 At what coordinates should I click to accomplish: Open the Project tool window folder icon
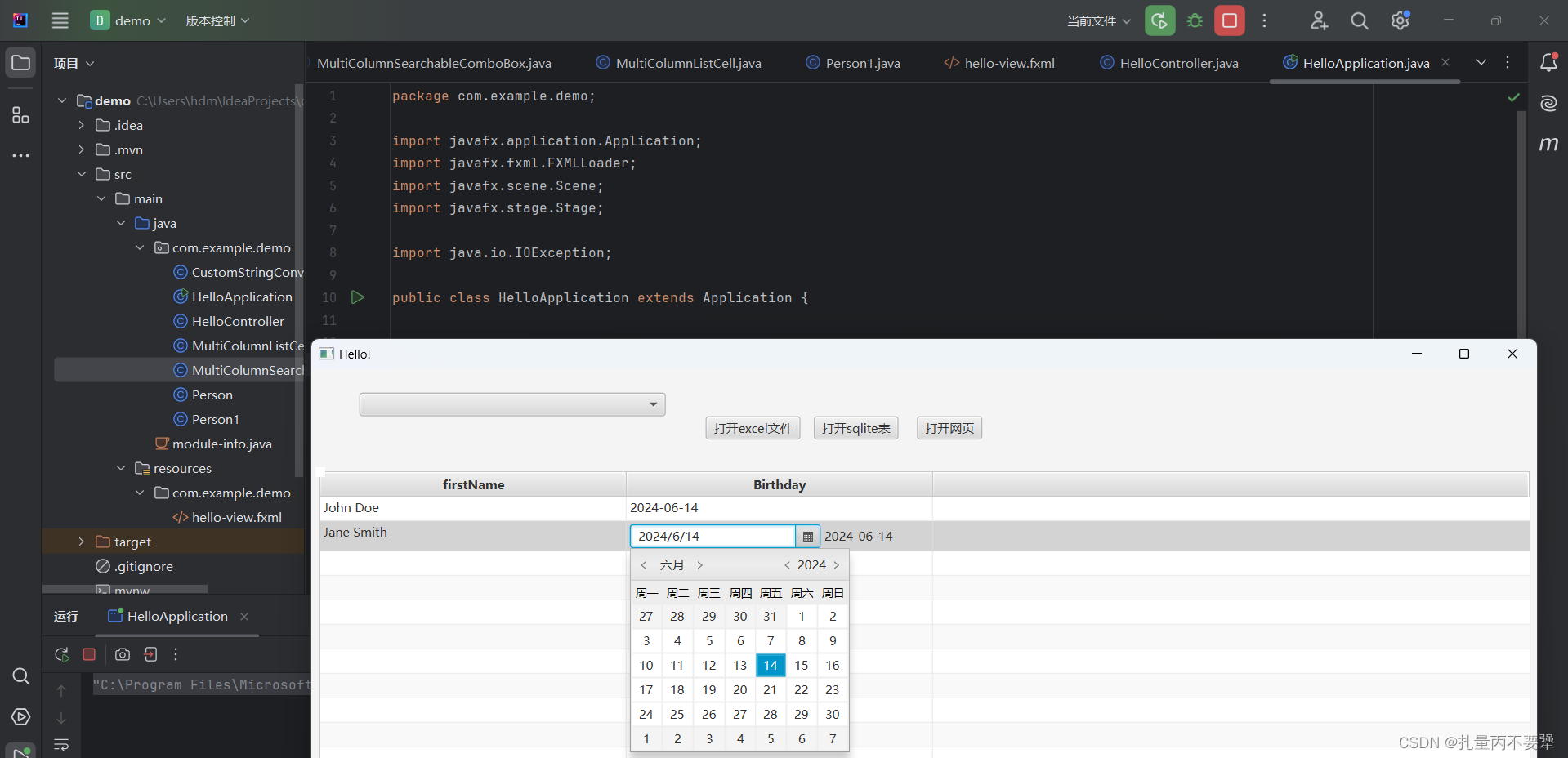click(x=21, y=63)
